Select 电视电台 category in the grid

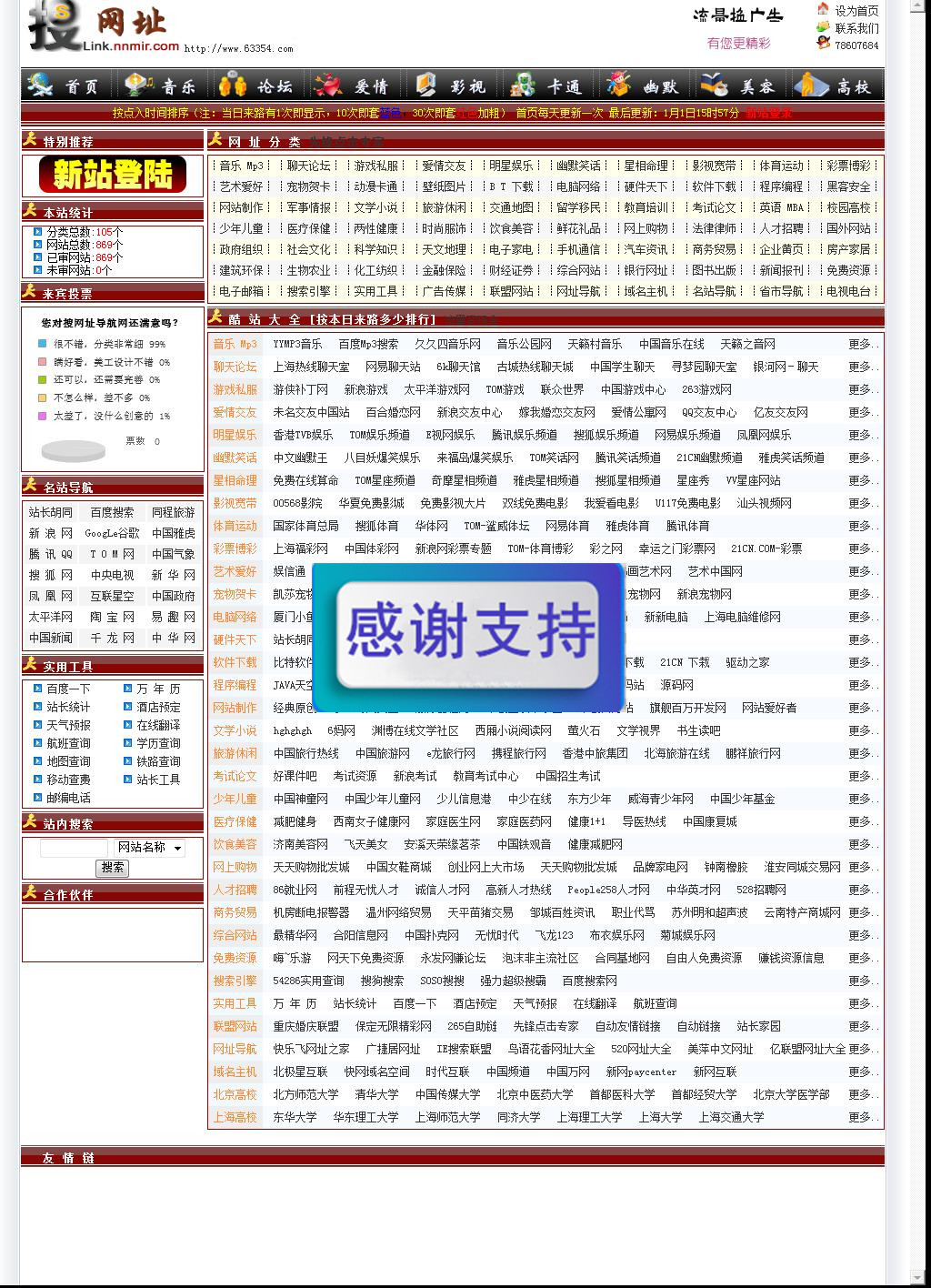coord(848,291)
